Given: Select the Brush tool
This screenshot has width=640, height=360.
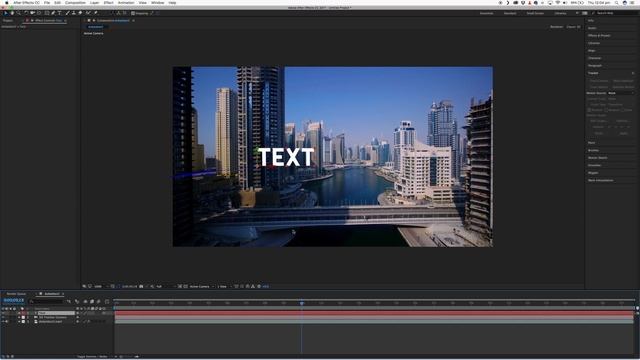Looking at the screenshot, I should click(67, 13).
